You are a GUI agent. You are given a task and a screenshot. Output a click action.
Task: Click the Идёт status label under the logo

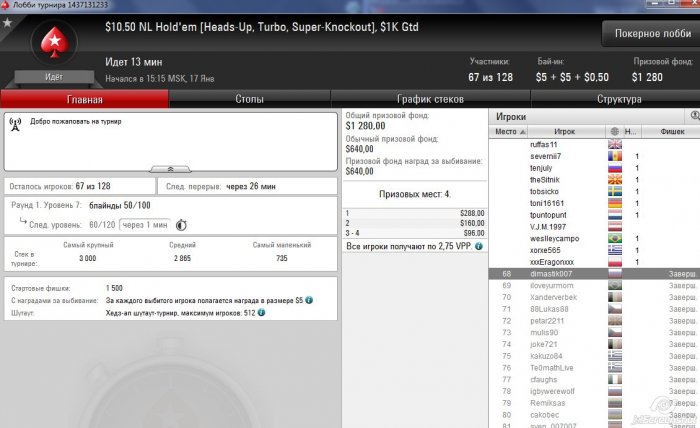pos(54,77)
